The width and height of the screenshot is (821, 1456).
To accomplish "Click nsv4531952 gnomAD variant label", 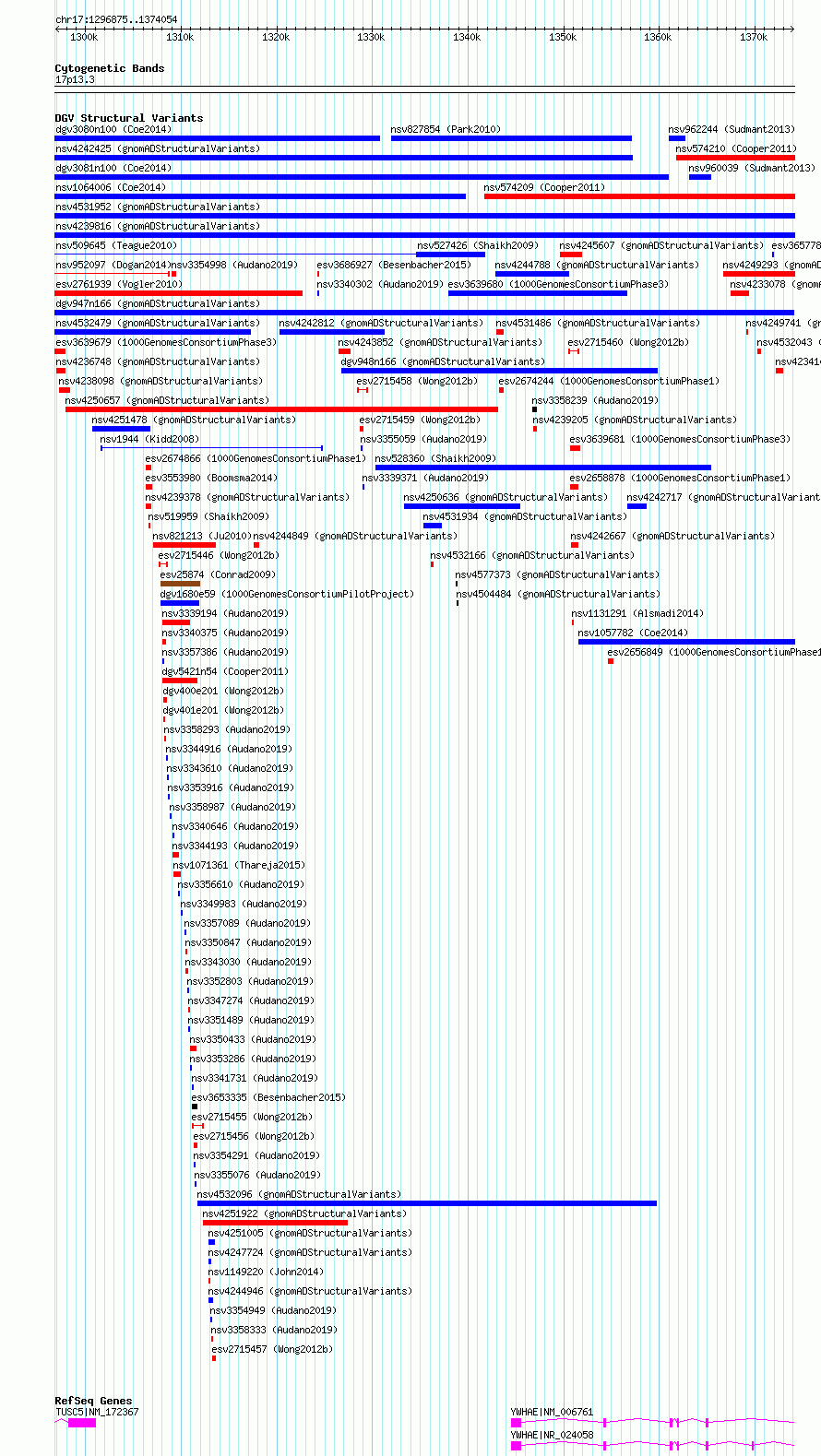I will tap(158, 207).
